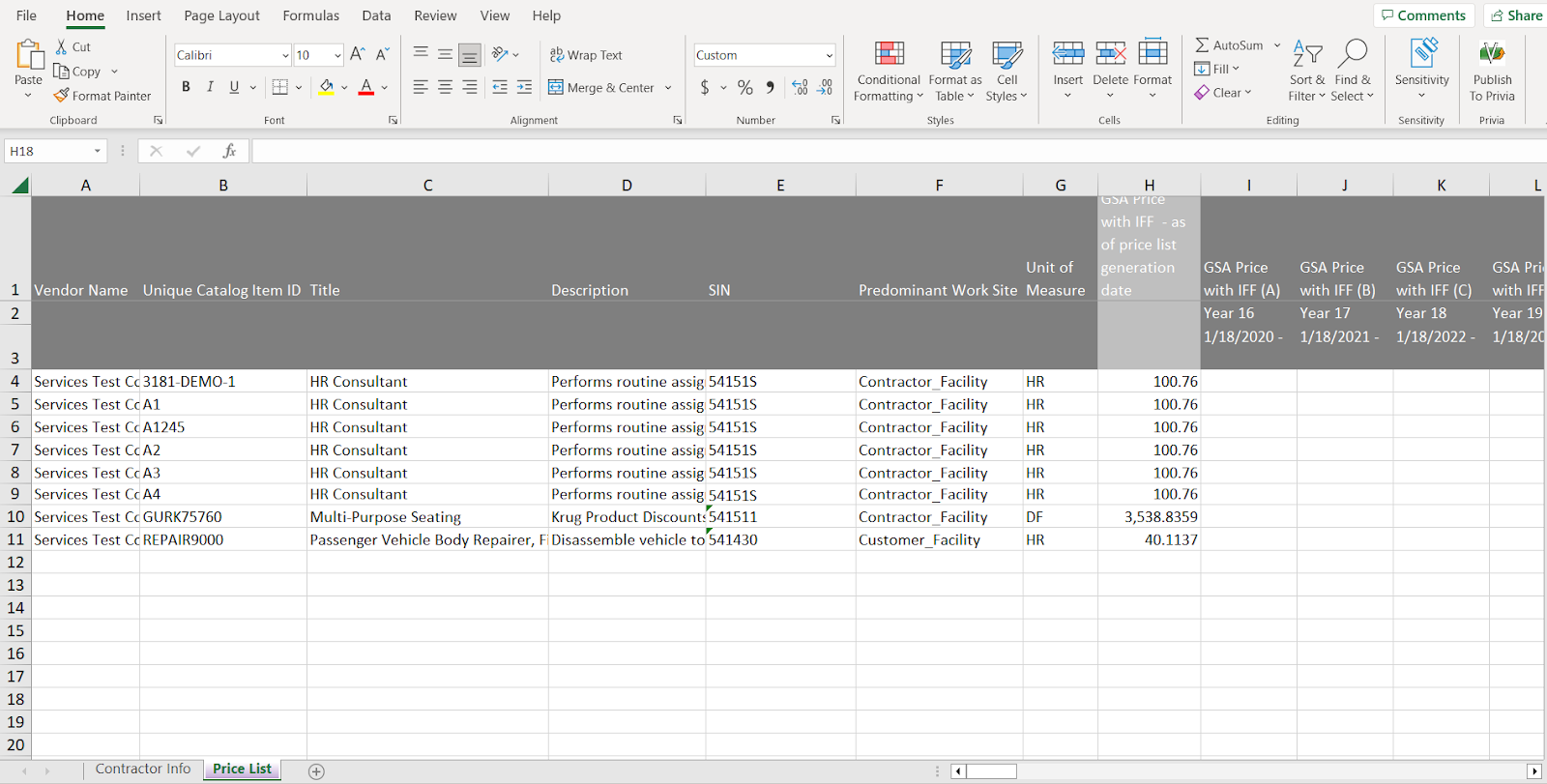Click the Format Painter icon
The height and width of the screenshot is (784, 1547).
[x=62, y=96]
